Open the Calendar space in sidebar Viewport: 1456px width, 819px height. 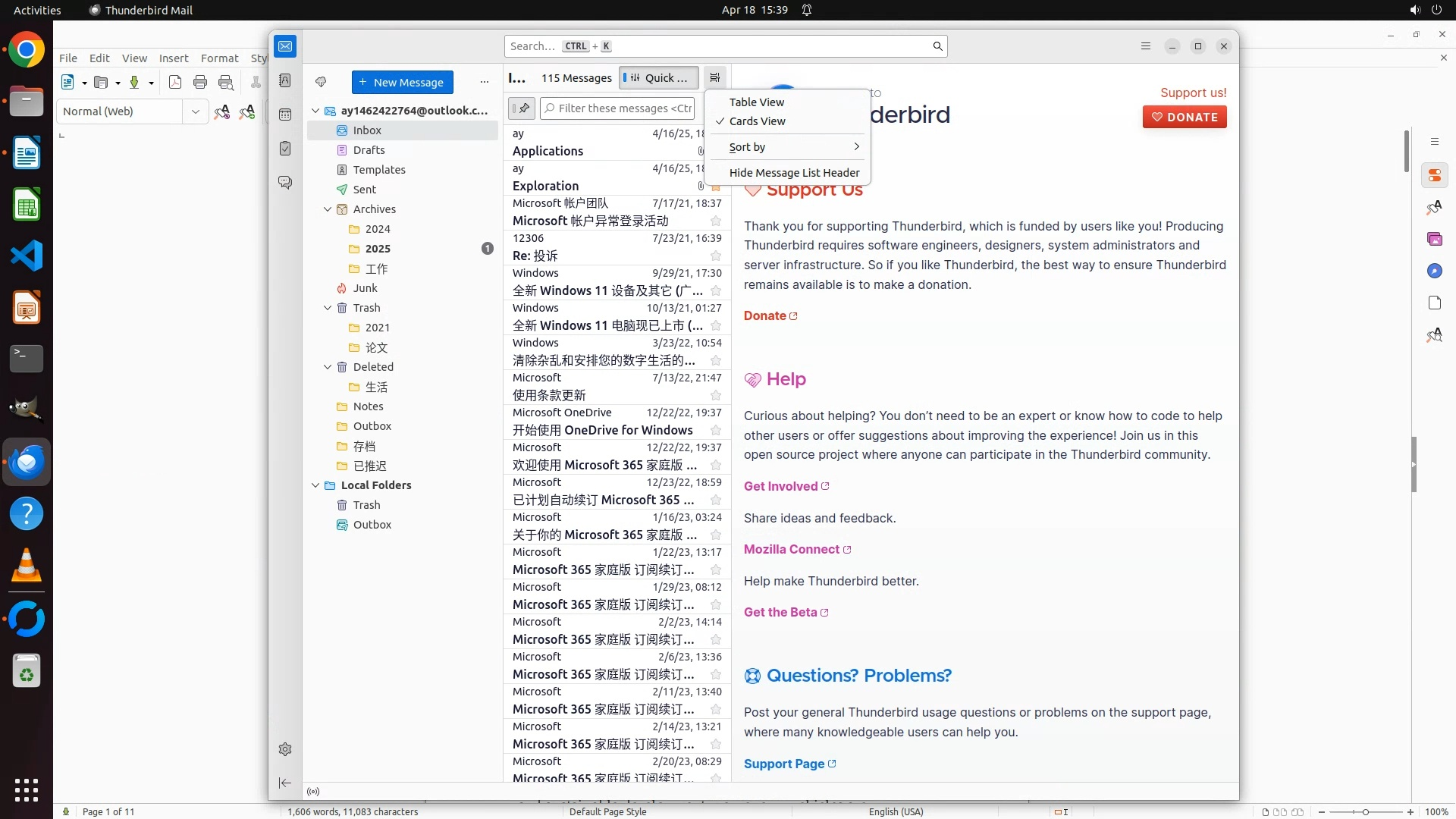tap(285, 115)
